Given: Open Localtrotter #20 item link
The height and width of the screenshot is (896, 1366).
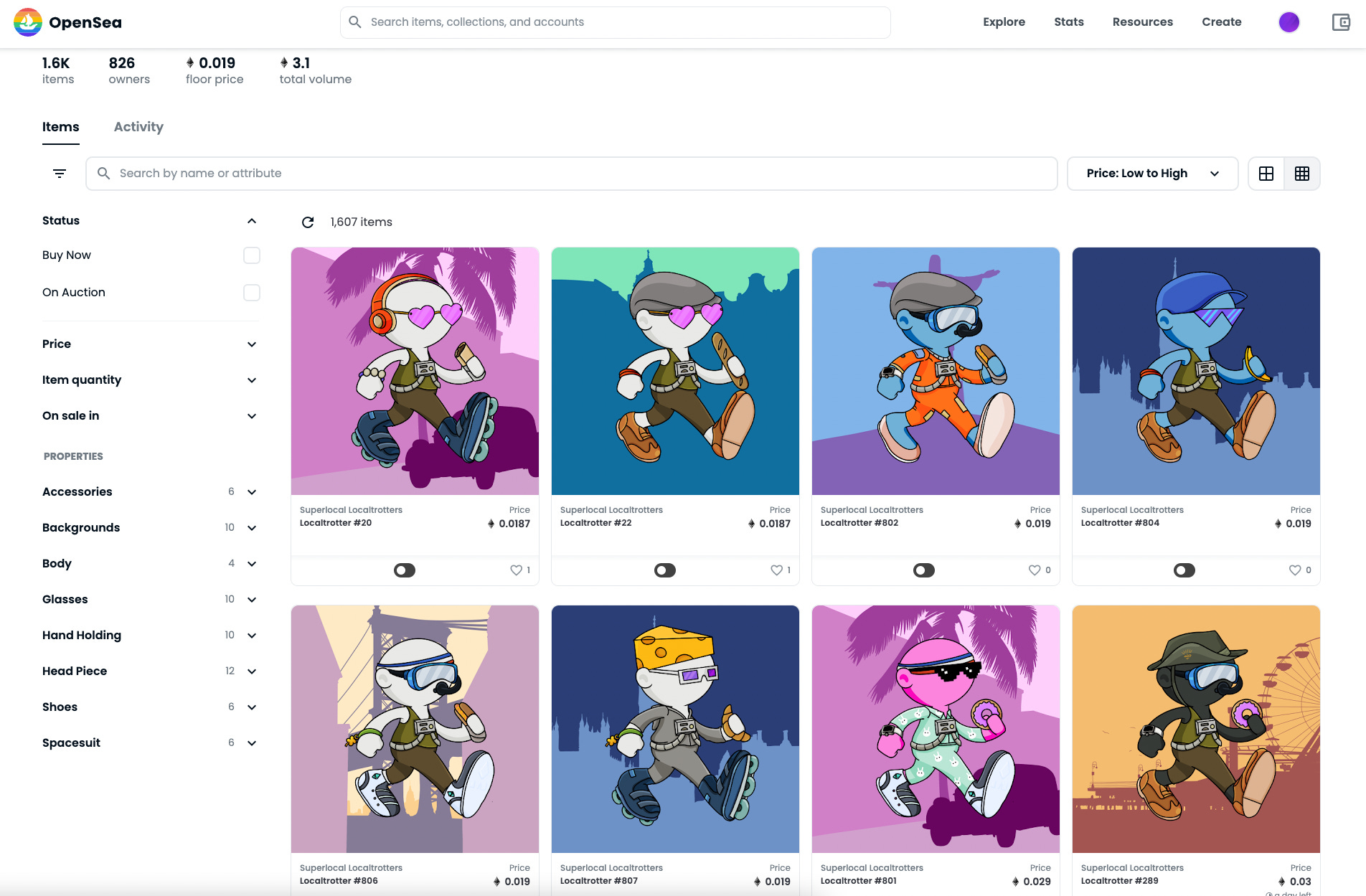Looking at the screenshot, I should [x=336, y=523].
